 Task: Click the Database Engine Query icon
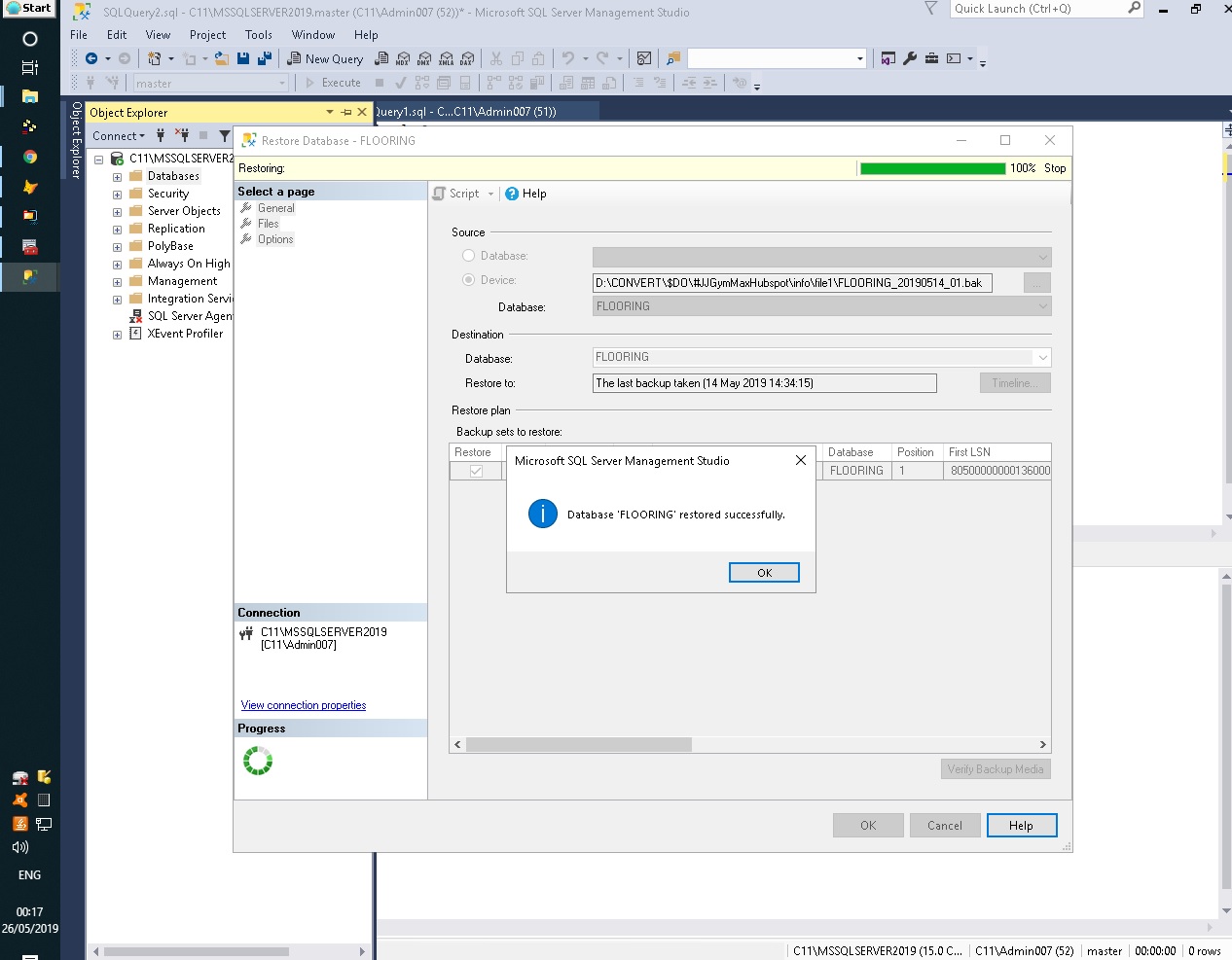pos(381,59)
